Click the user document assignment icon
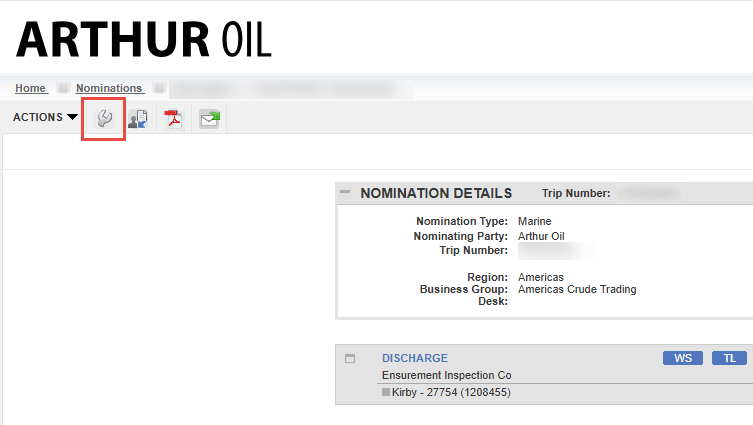Image resolution: width=753 pixels, height=425 pixels. pos(138,119)
